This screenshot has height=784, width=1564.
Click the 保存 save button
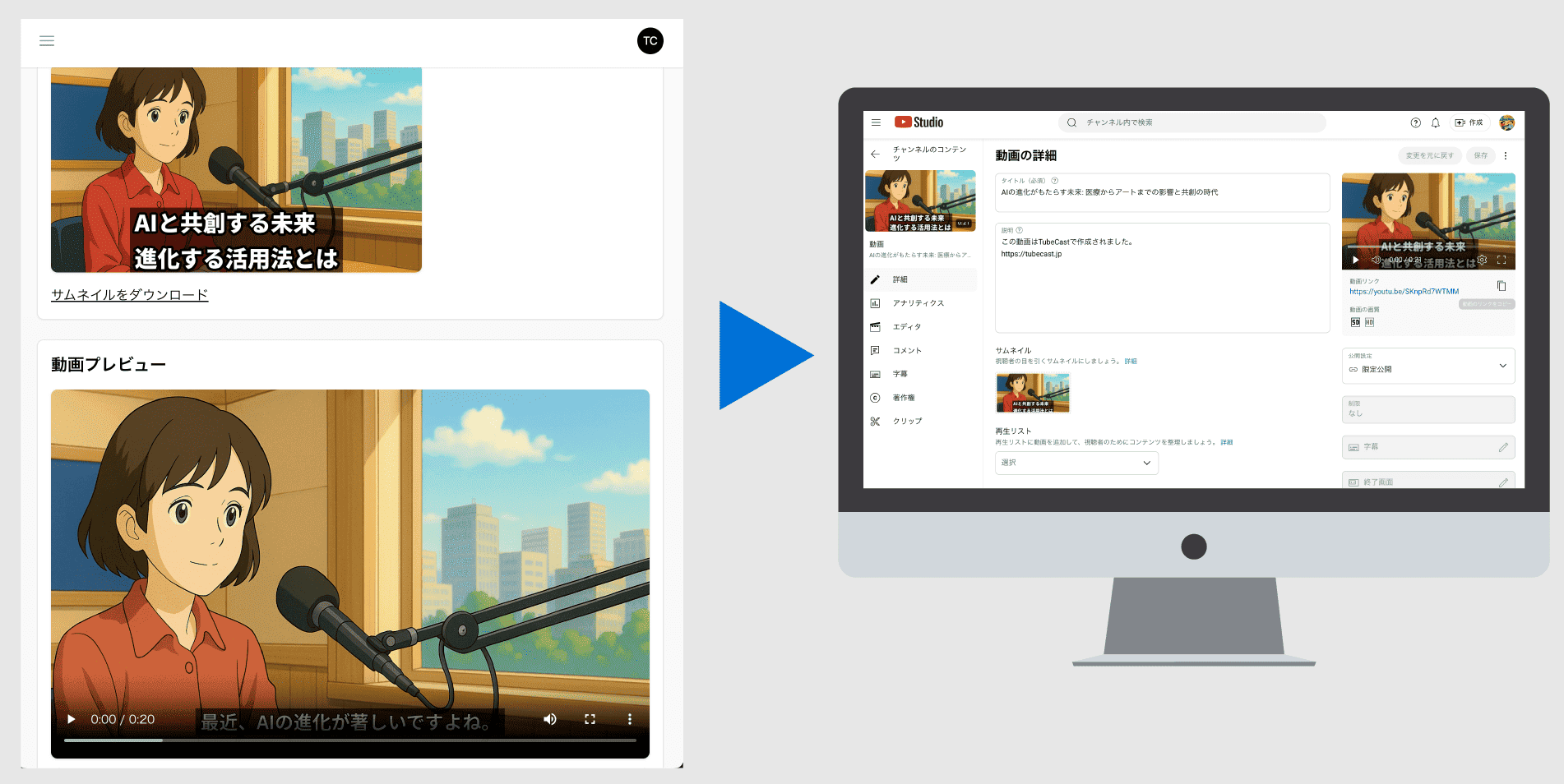pyautogui.click(x=1481, y=155)
